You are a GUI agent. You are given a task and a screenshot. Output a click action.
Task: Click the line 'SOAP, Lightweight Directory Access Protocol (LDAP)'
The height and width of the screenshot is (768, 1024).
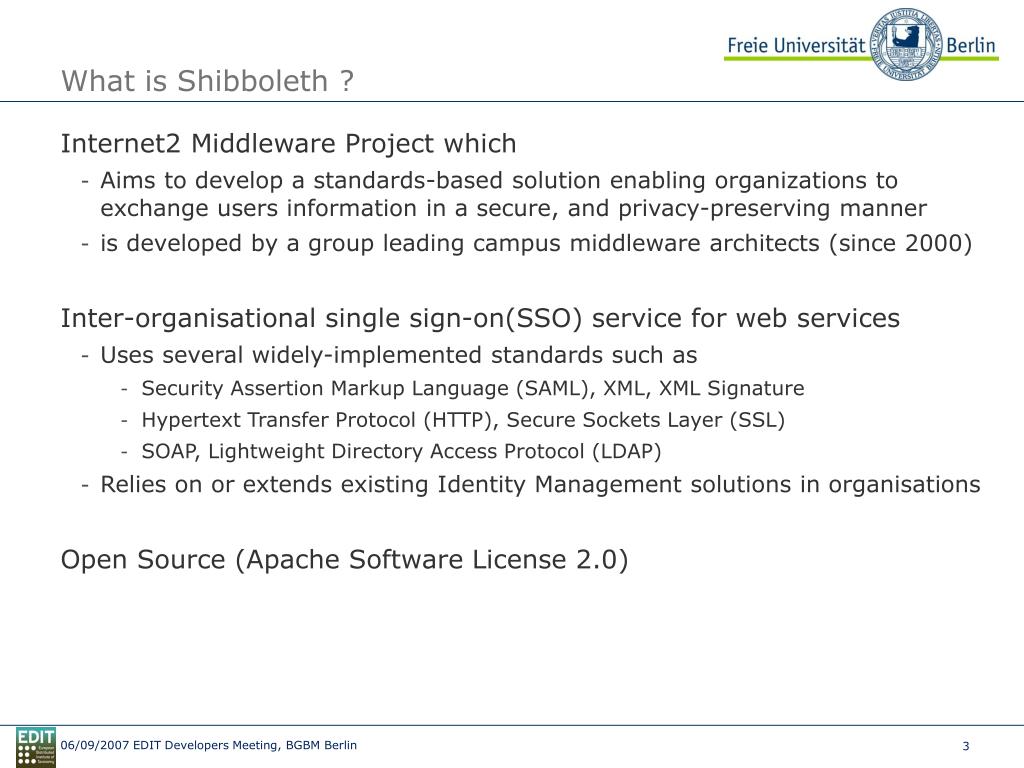pos(402,451)
